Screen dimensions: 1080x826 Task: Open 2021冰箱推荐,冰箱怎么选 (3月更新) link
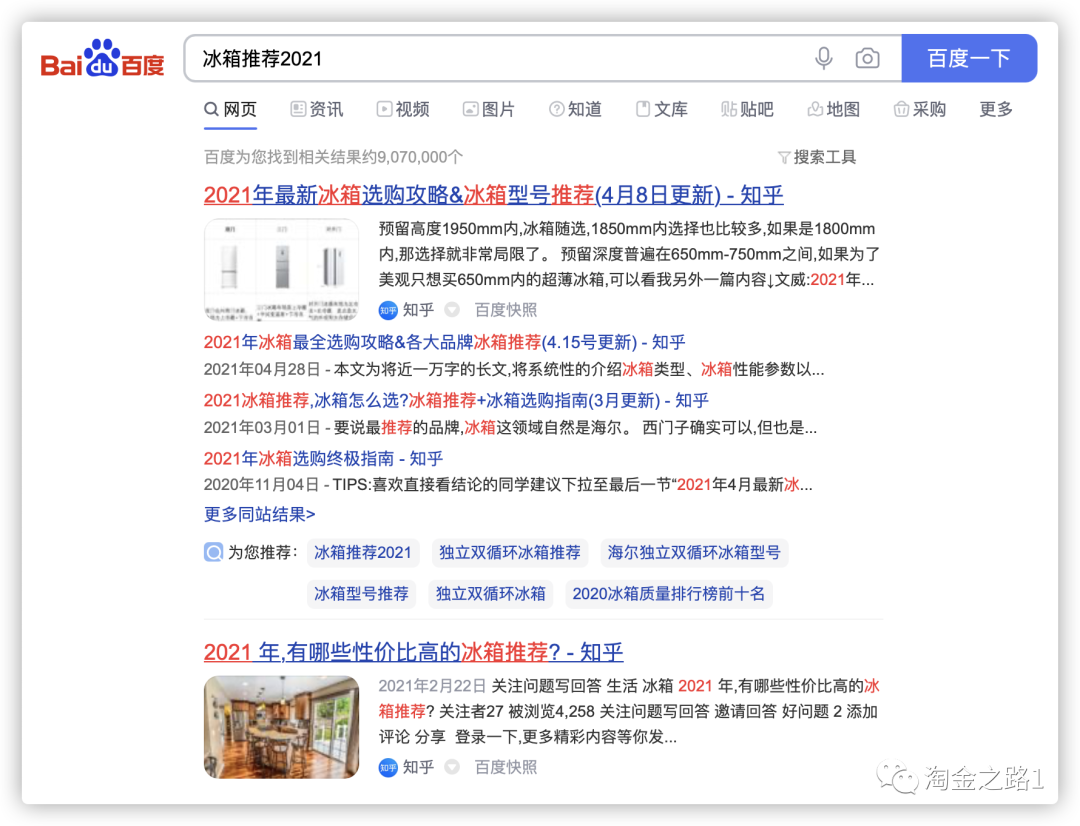(x=456, y=400)
